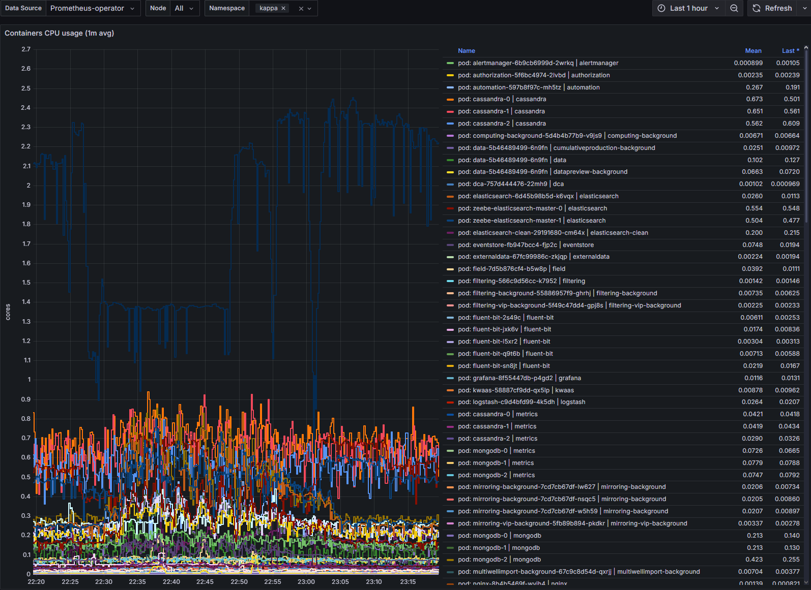Screen dimensions: 811x590
Task: Toggle the cassandra-0 cassandra series visibility
Action: point(502,99)
